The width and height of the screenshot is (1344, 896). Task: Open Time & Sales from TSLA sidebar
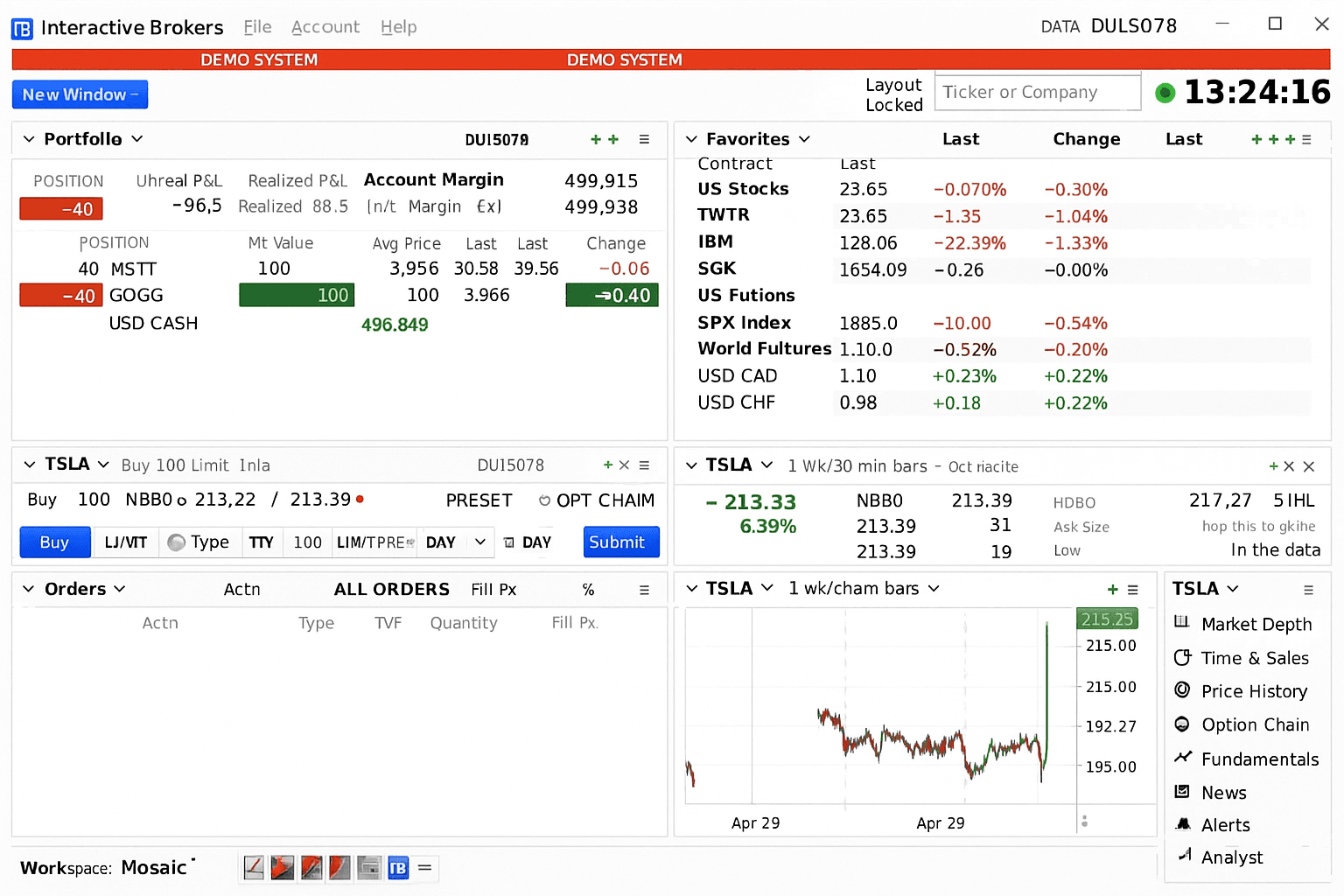click(x=1255, y=658)
